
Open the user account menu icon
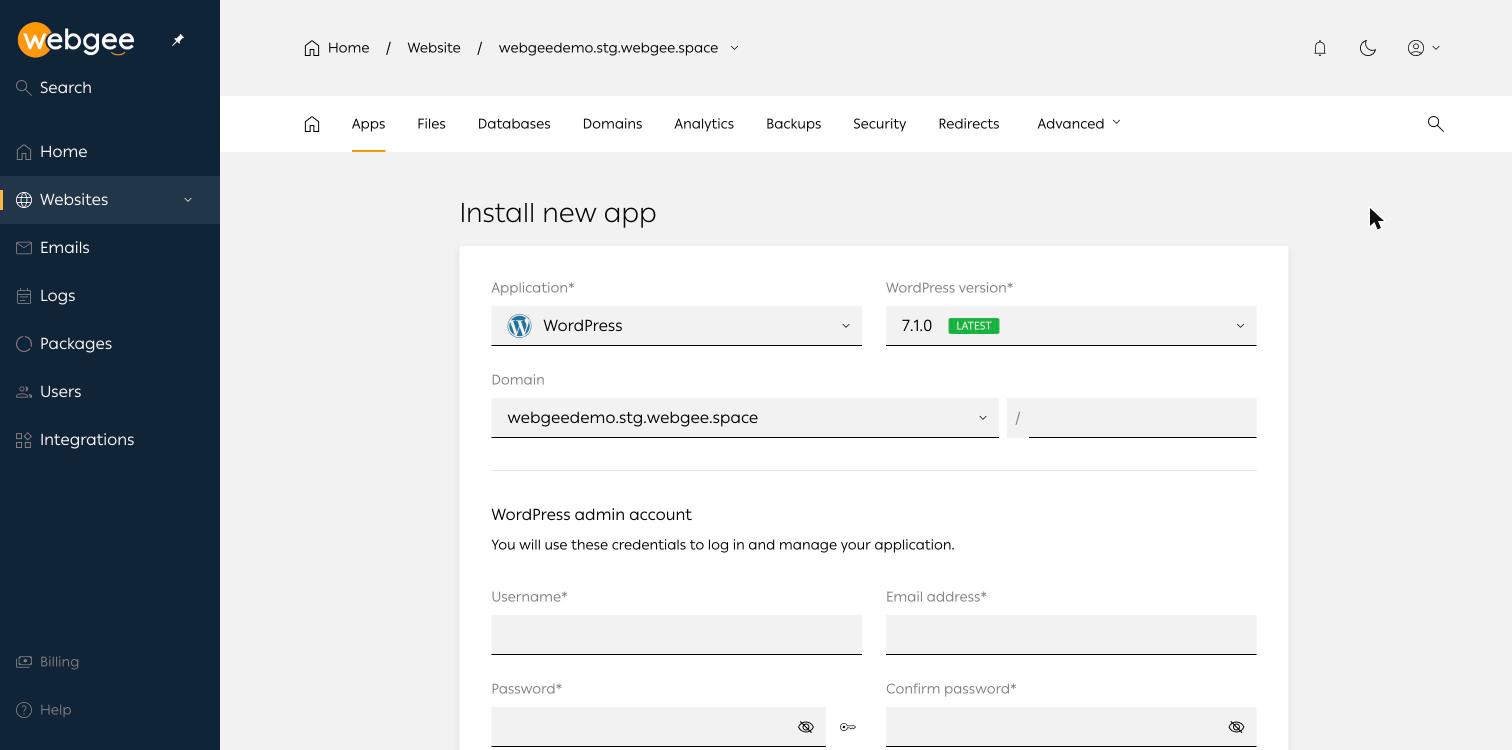(1416, 48)
